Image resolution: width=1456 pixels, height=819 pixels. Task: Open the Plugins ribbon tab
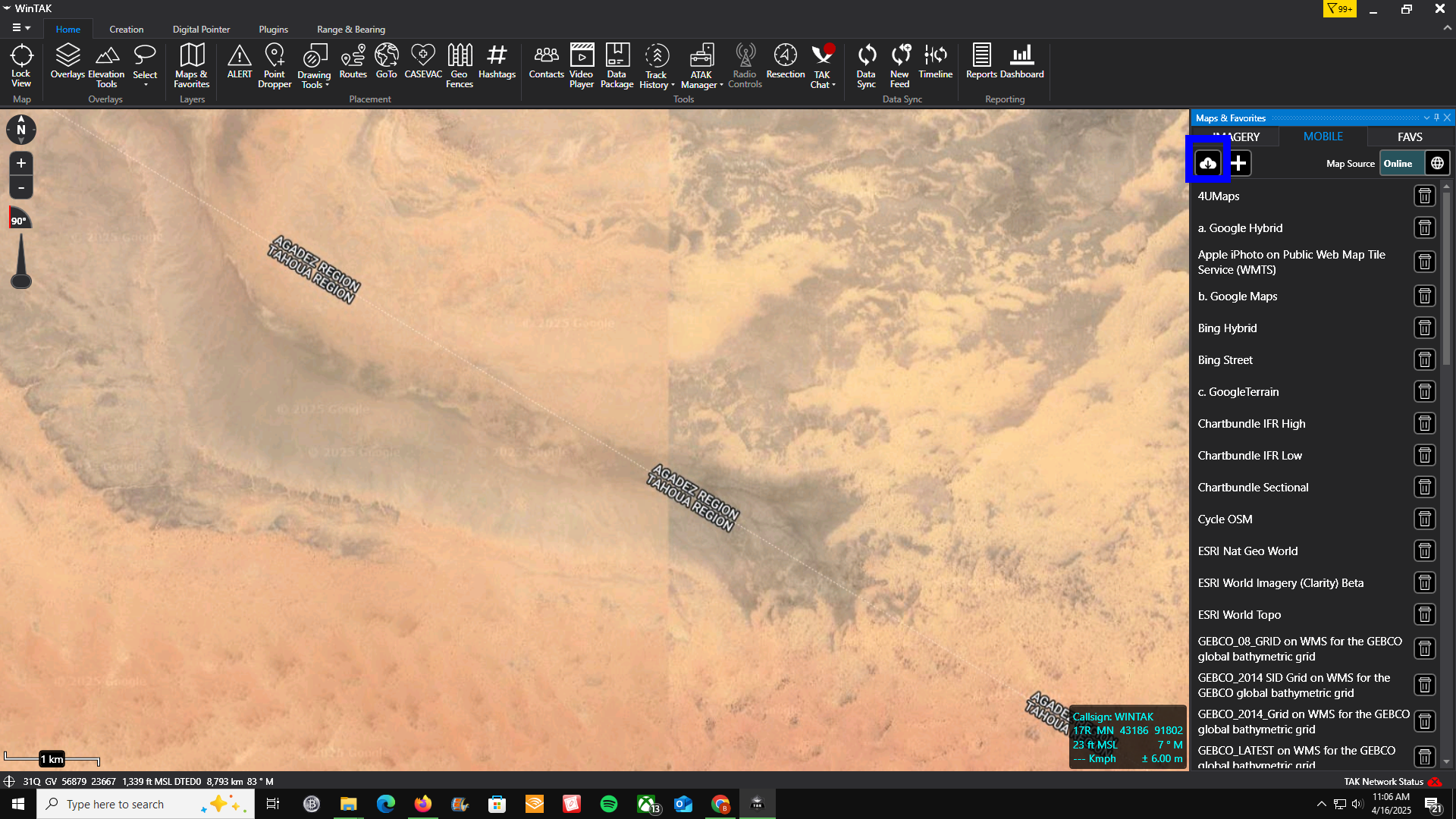click(273, 29)
